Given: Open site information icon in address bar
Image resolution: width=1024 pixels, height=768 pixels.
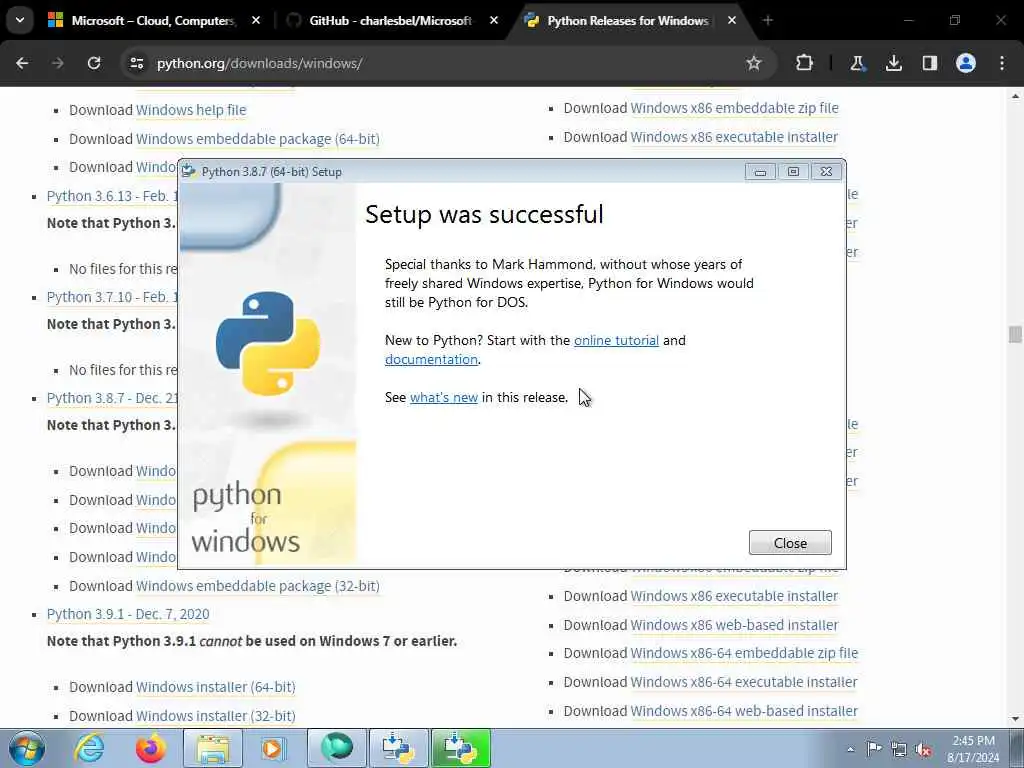Looking at the screenshot, I should coord(136,63).
